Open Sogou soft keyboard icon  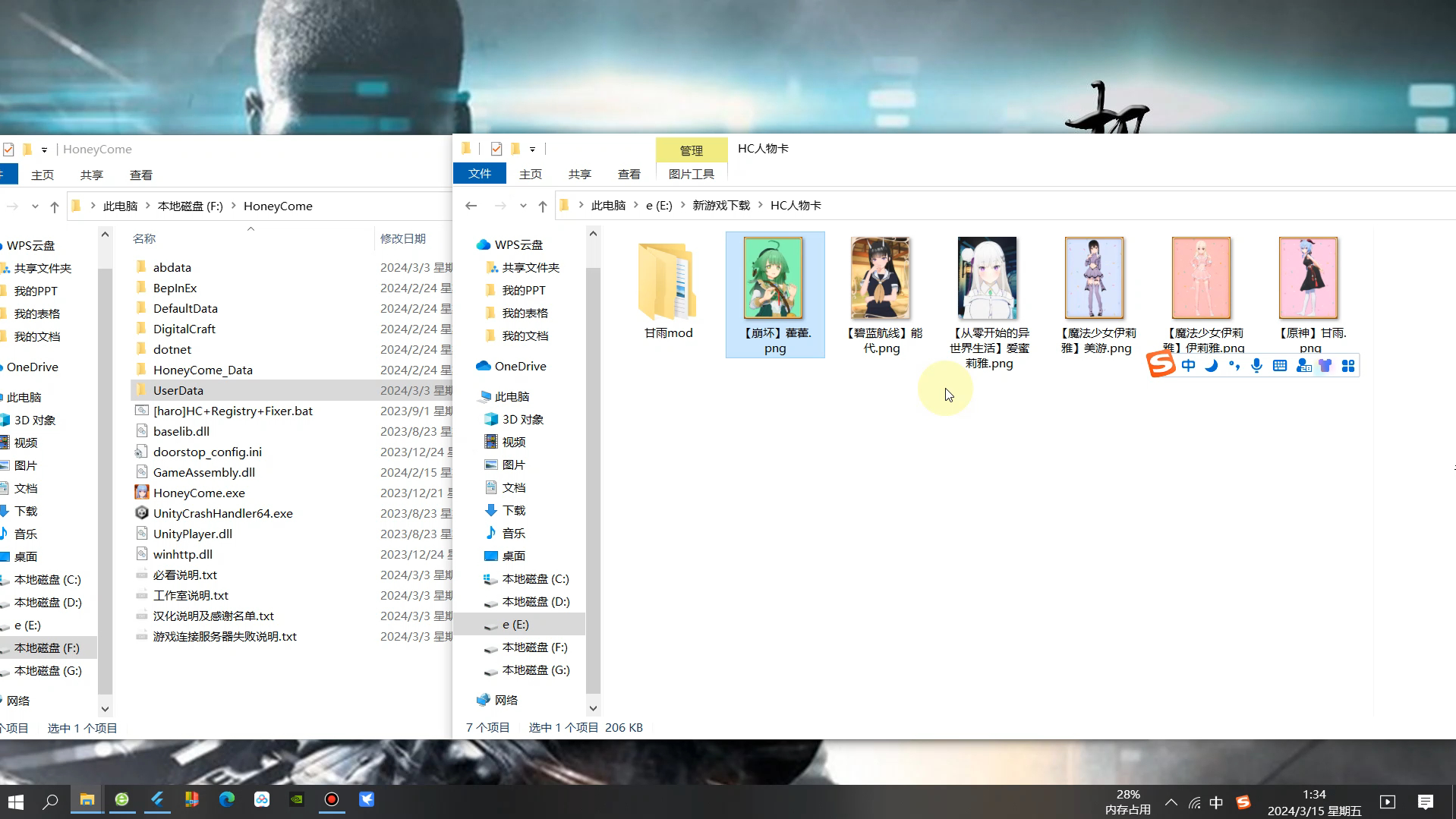coord(1280,366)
